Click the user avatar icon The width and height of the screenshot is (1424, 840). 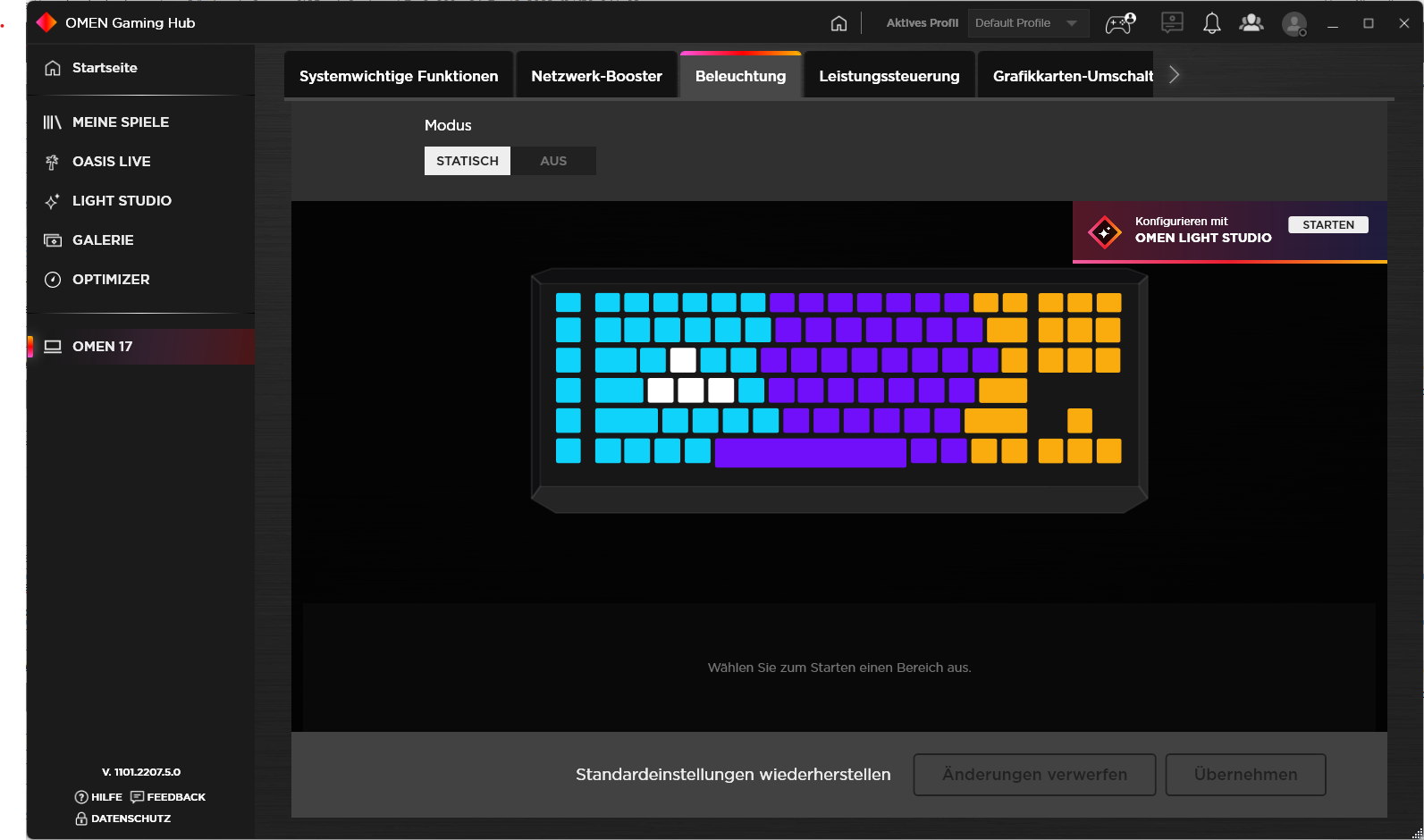[1294, 24]
